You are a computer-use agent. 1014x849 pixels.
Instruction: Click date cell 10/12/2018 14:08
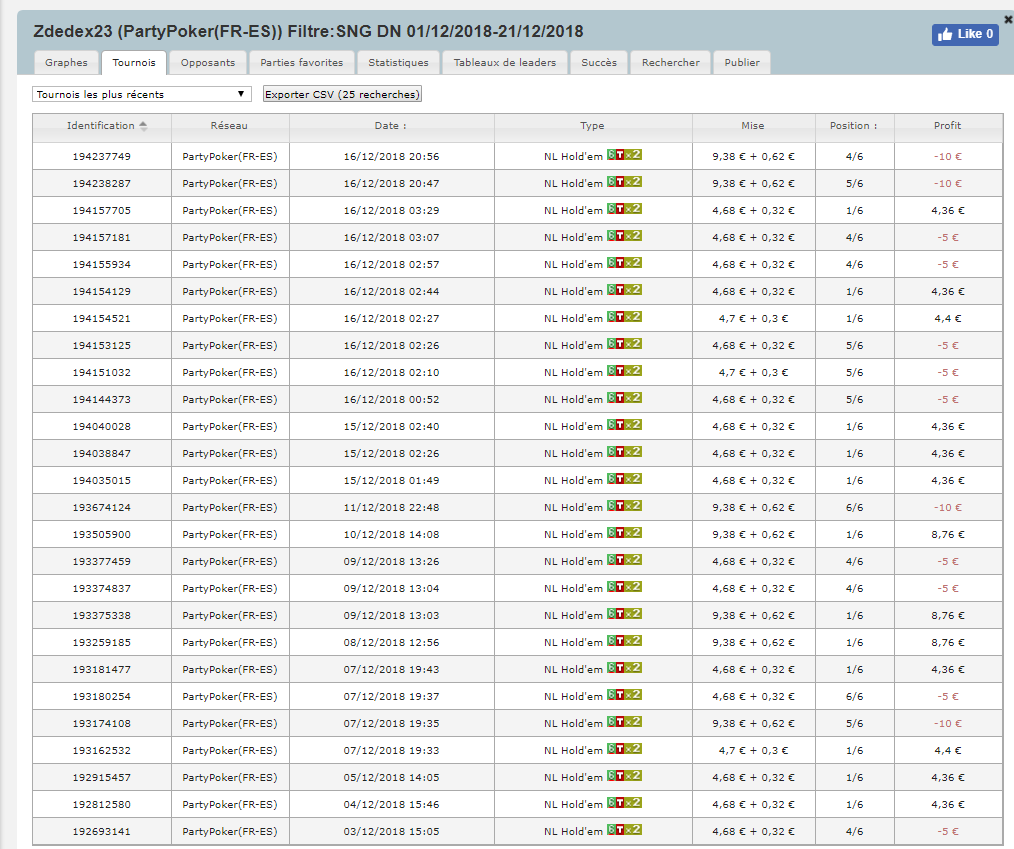coord(391,535)
